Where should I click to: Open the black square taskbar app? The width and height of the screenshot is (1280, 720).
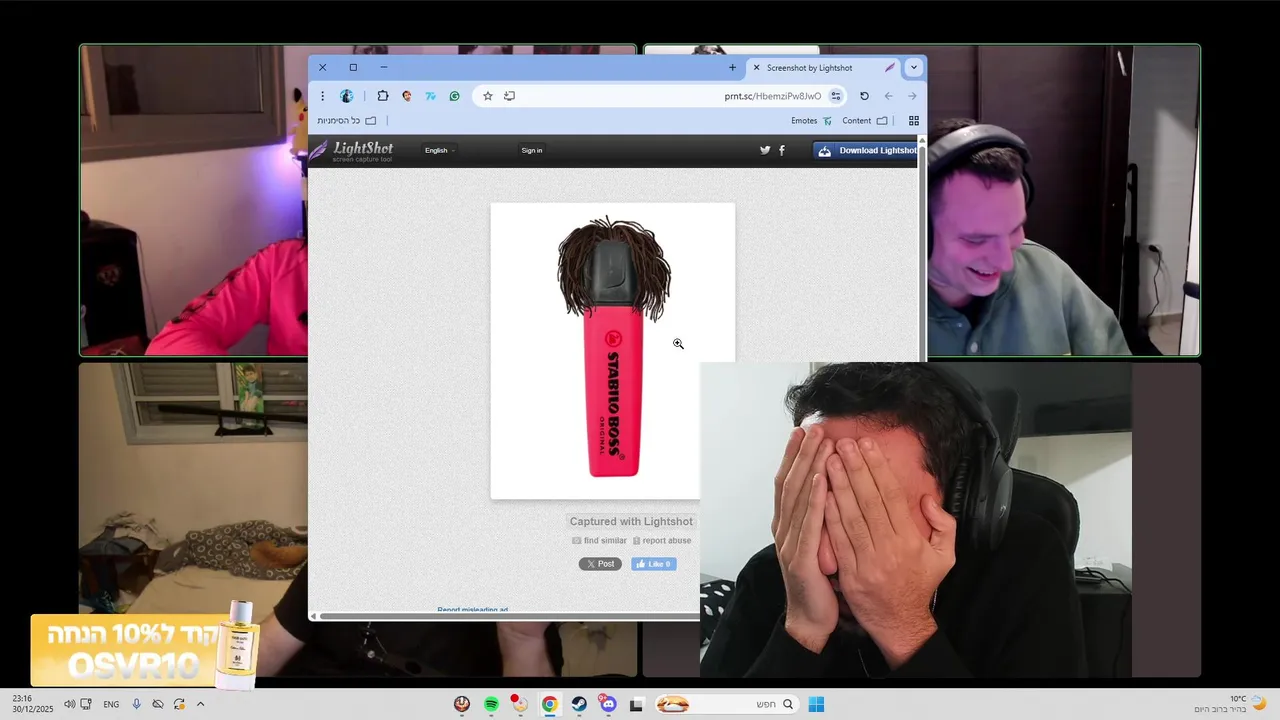point(636,705)
